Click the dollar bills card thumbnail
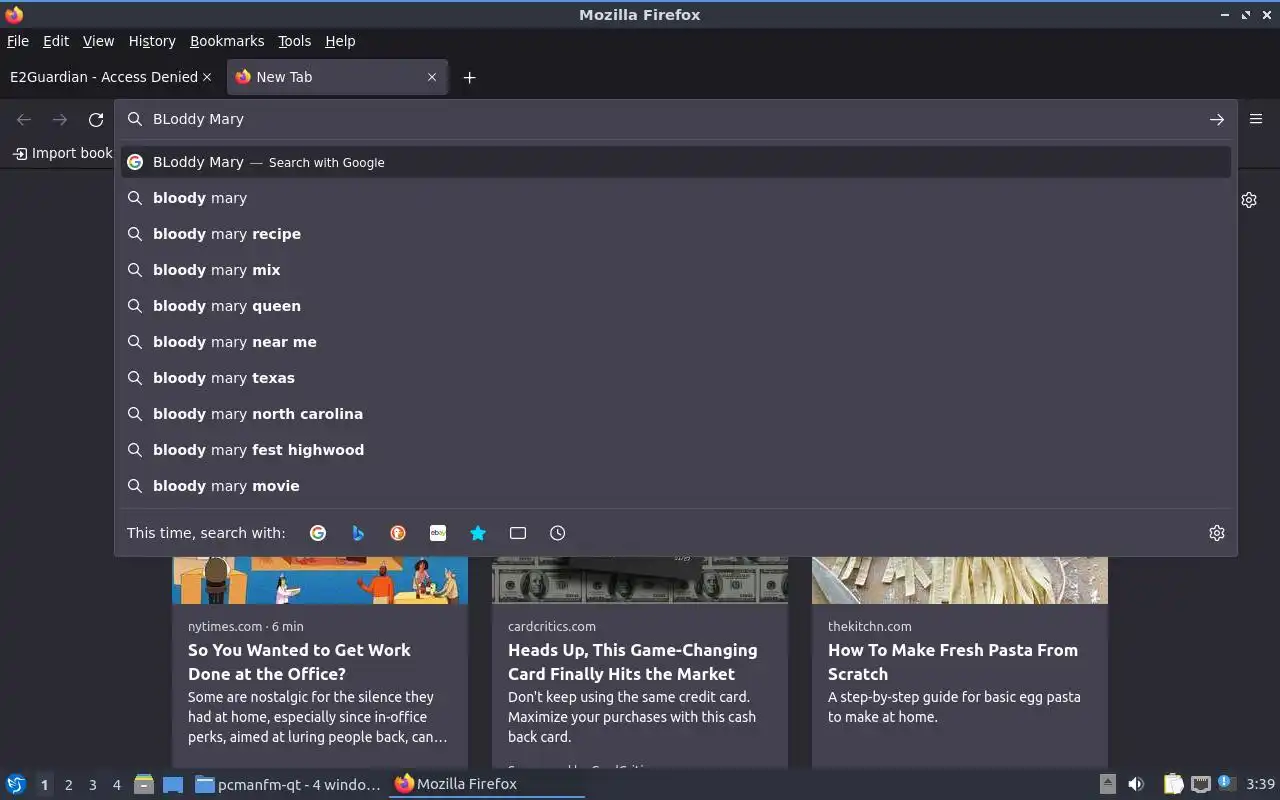This screenshot has width=1280, height=800. coord(640,580)
